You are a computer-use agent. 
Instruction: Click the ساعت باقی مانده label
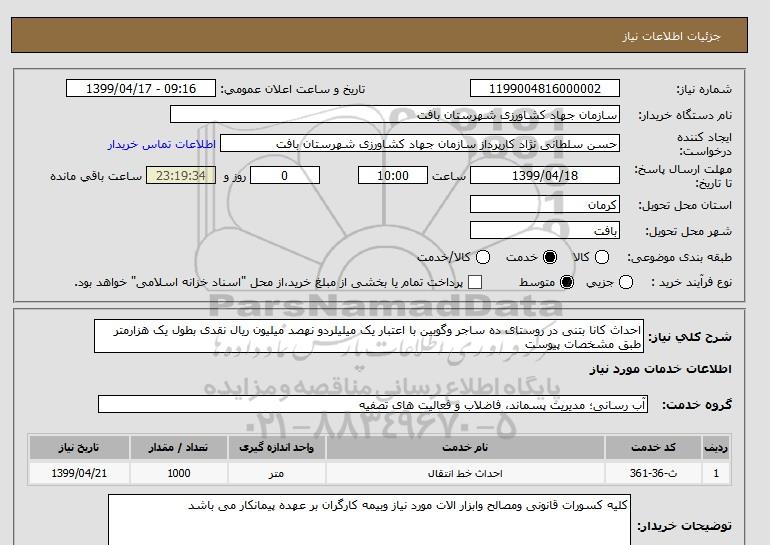[96, 176]
